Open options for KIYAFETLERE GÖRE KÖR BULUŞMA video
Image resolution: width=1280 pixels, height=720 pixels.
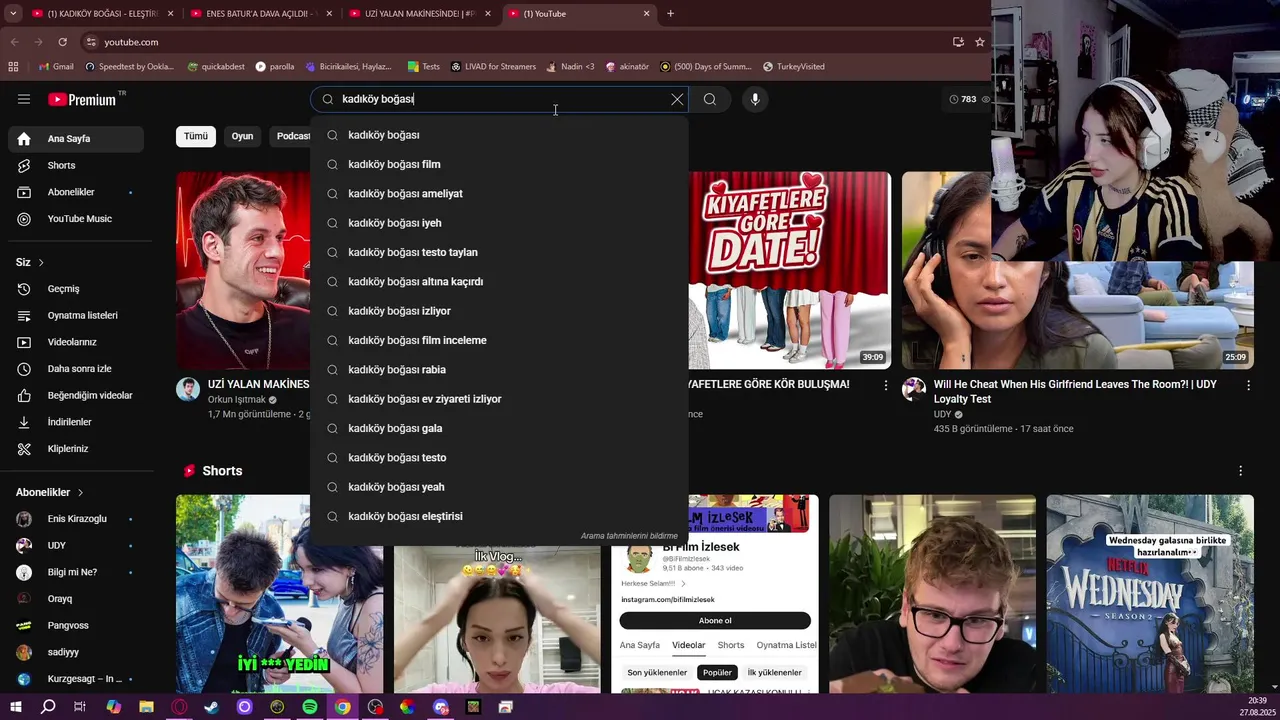pyautogui.click(x=886, y=385)
